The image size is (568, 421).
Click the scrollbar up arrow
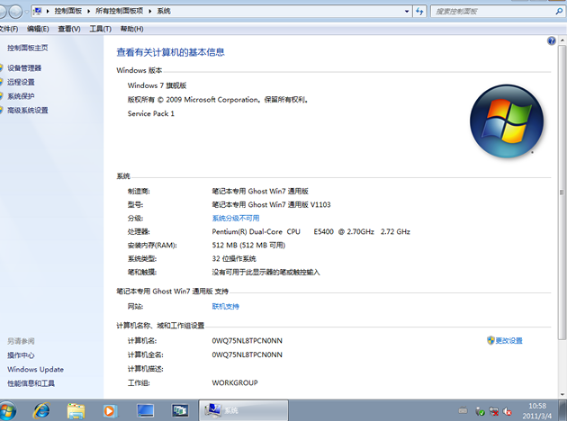click(x=562, y=40)
